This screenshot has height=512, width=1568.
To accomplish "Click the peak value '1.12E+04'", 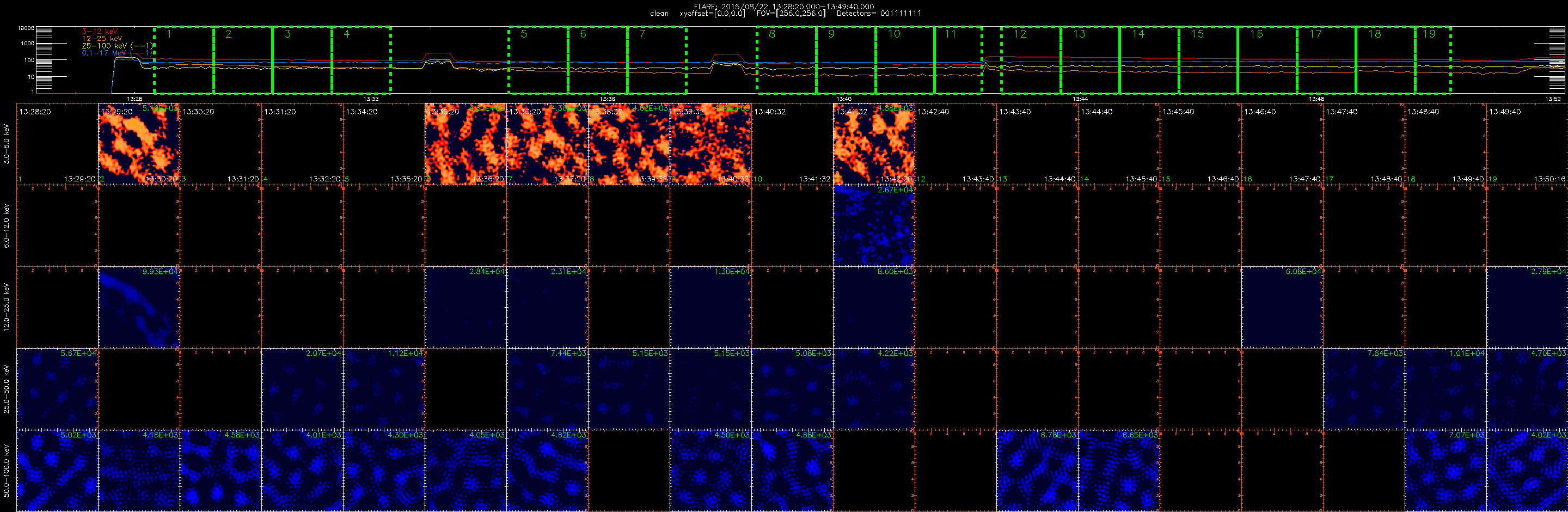I will coord(406,353).
